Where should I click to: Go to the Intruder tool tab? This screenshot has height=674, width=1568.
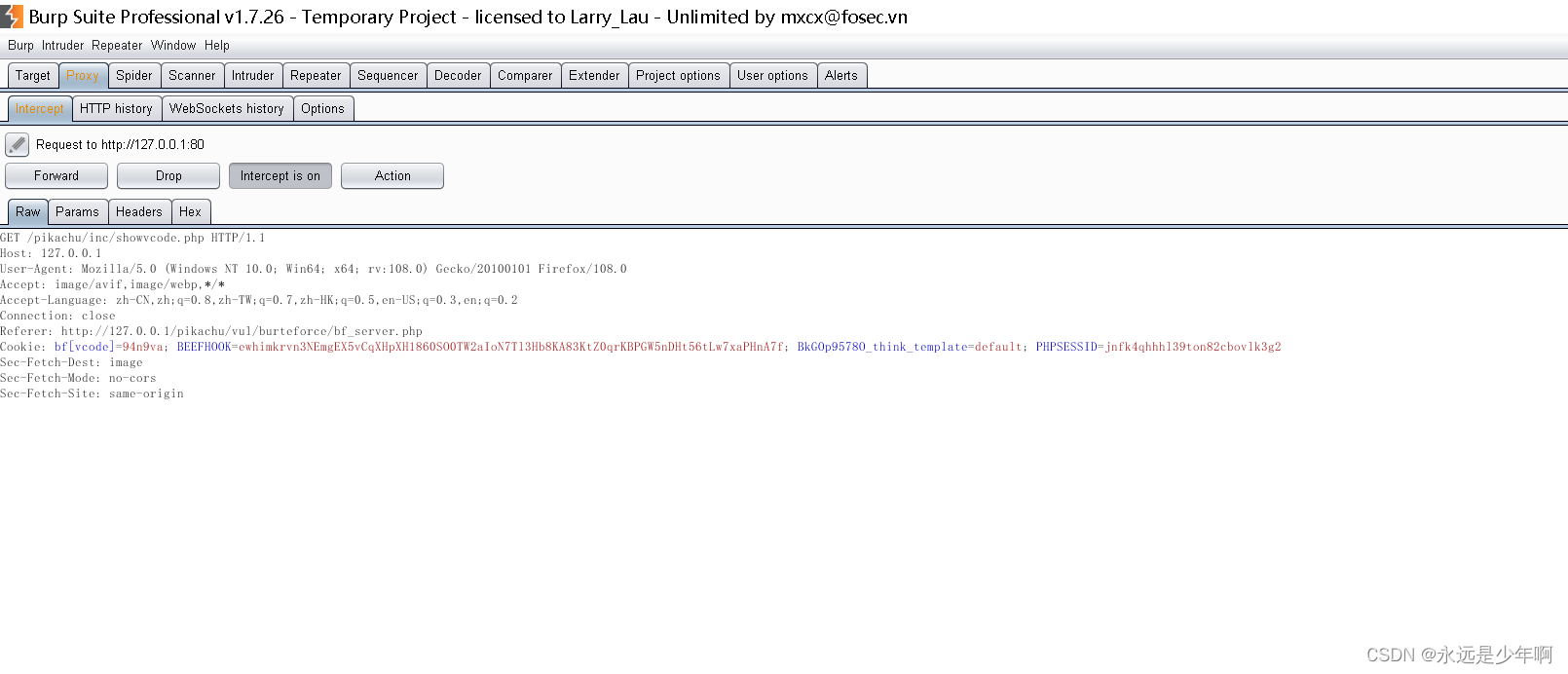pyautogui.click(x=253, y=76)
